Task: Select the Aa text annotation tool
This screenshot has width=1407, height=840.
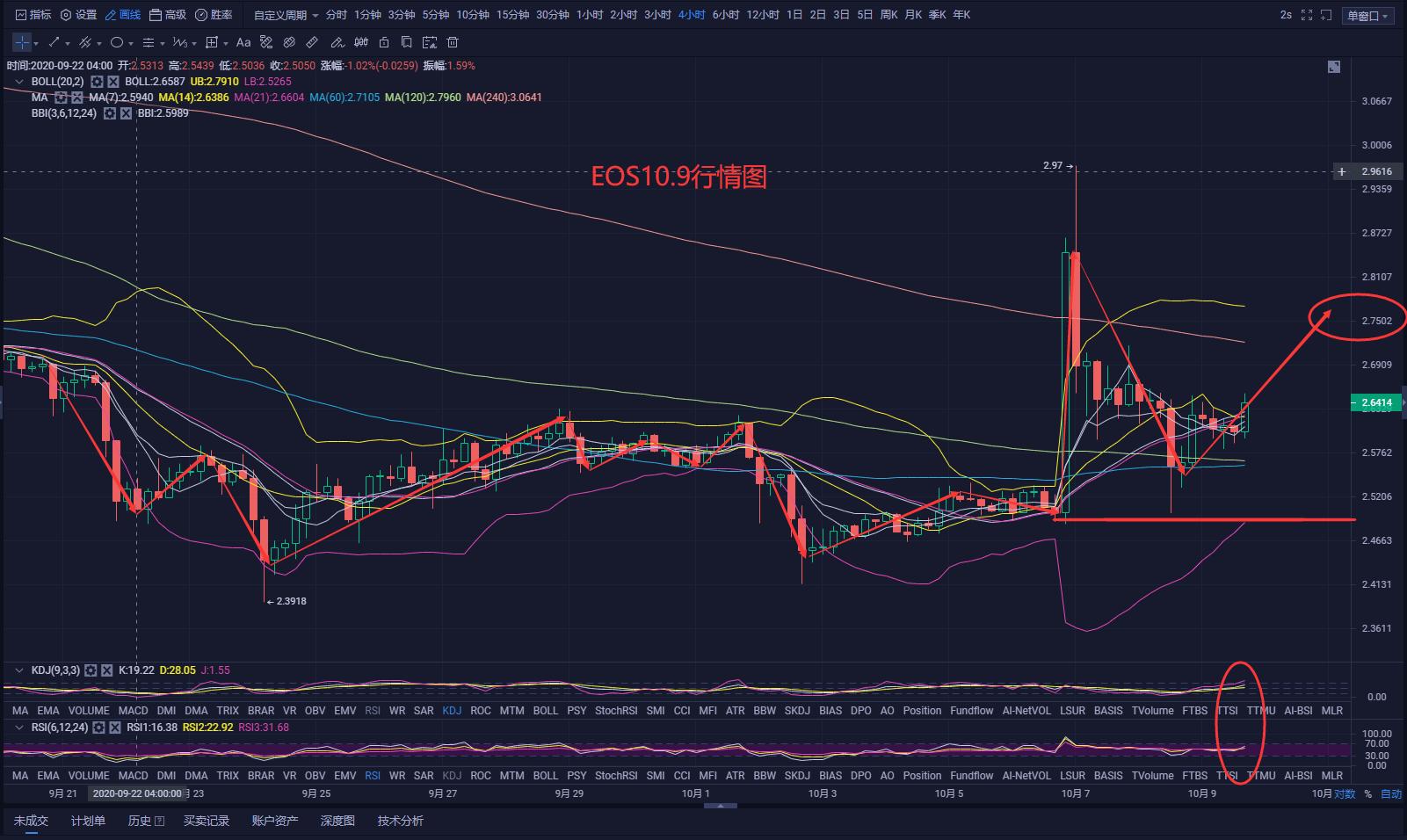Action: coord(243,42)
